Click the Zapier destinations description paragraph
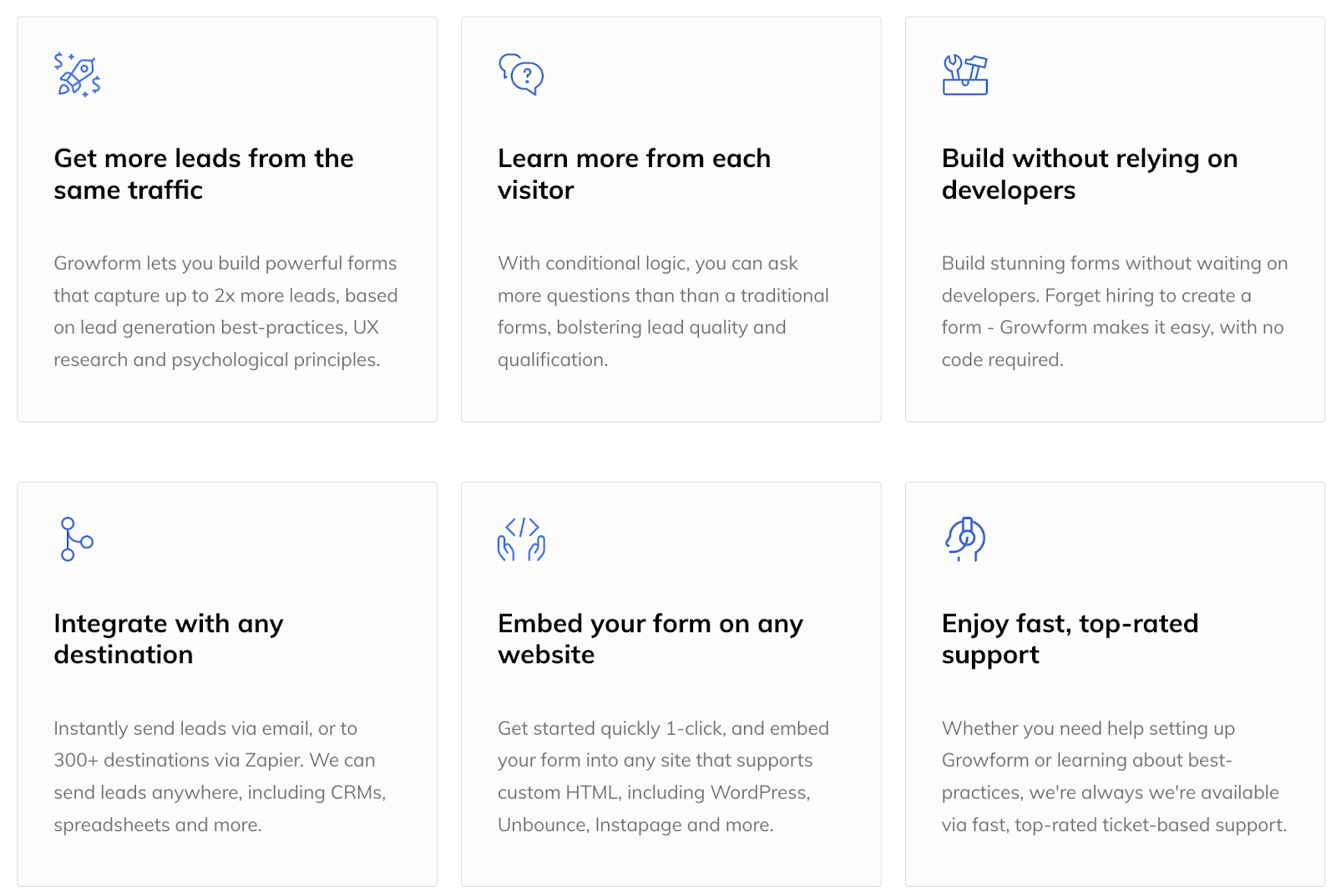The height and width of the screenshot is (896, 1336). point(220,777)
